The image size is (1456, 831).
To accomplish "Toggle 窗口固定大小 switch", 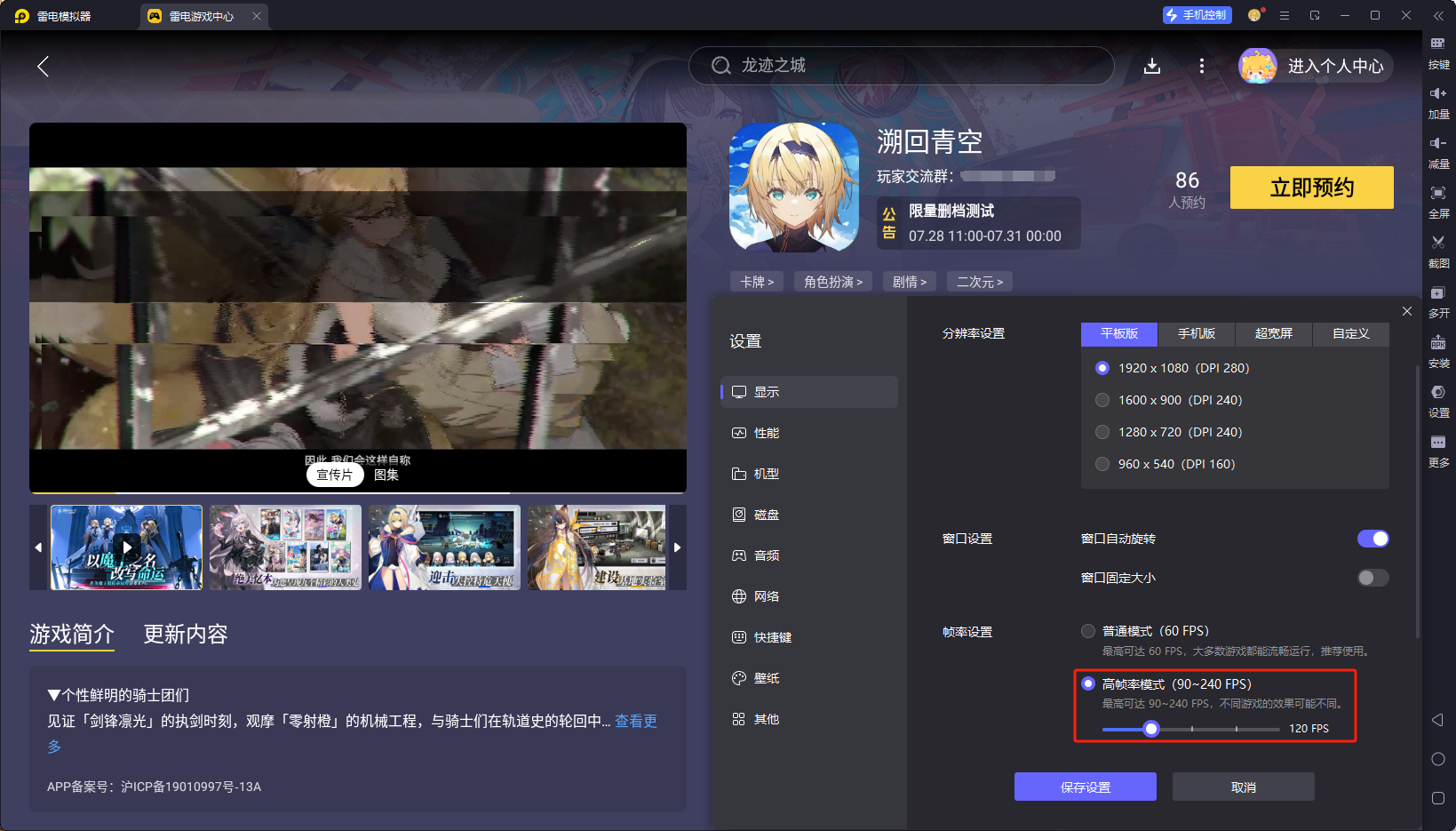I will tap(1373, 578).
